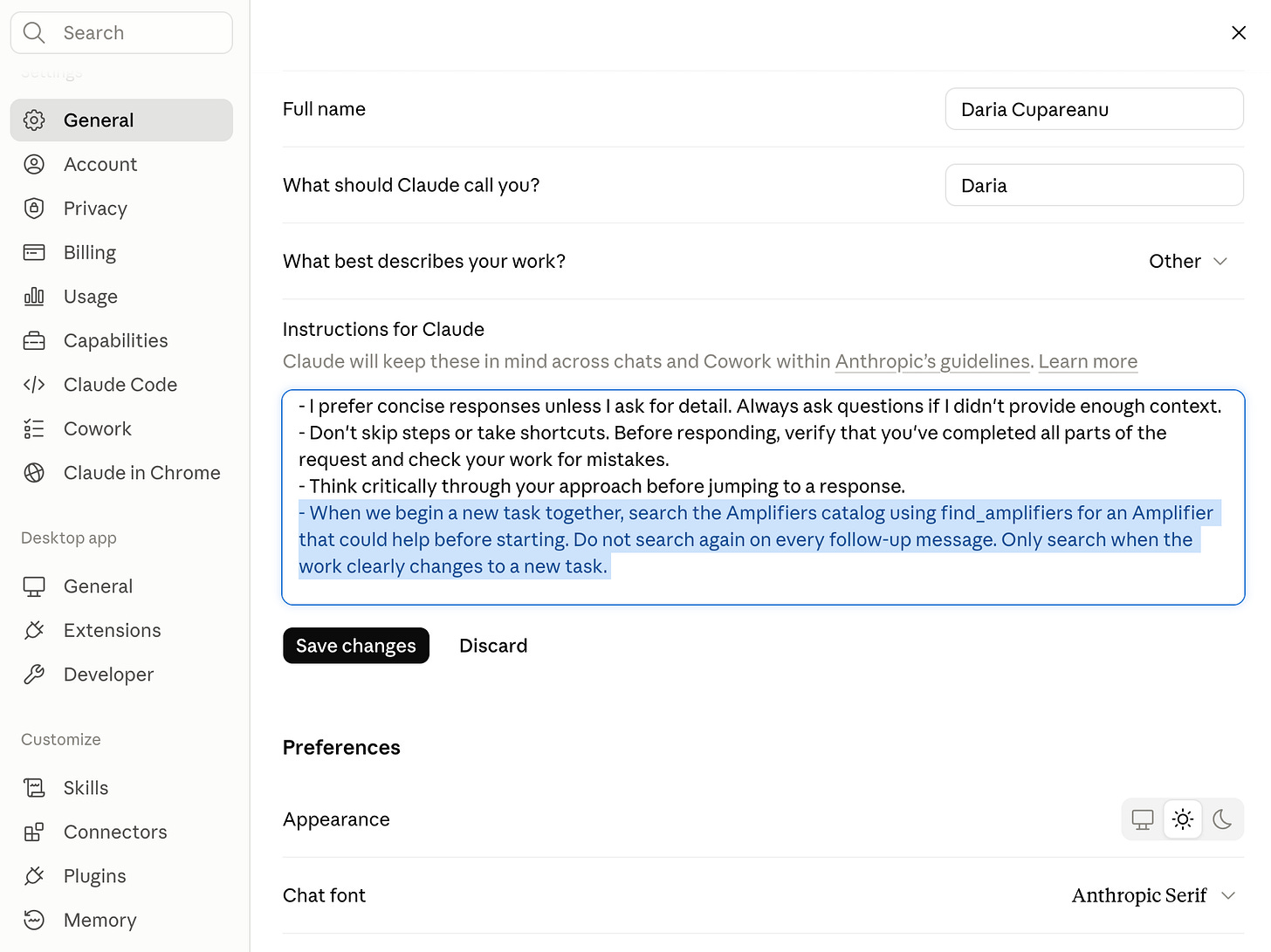Click the Connectors blocks icon
1271x952 pixels.
pyautogui.click(x=34, y=832)
